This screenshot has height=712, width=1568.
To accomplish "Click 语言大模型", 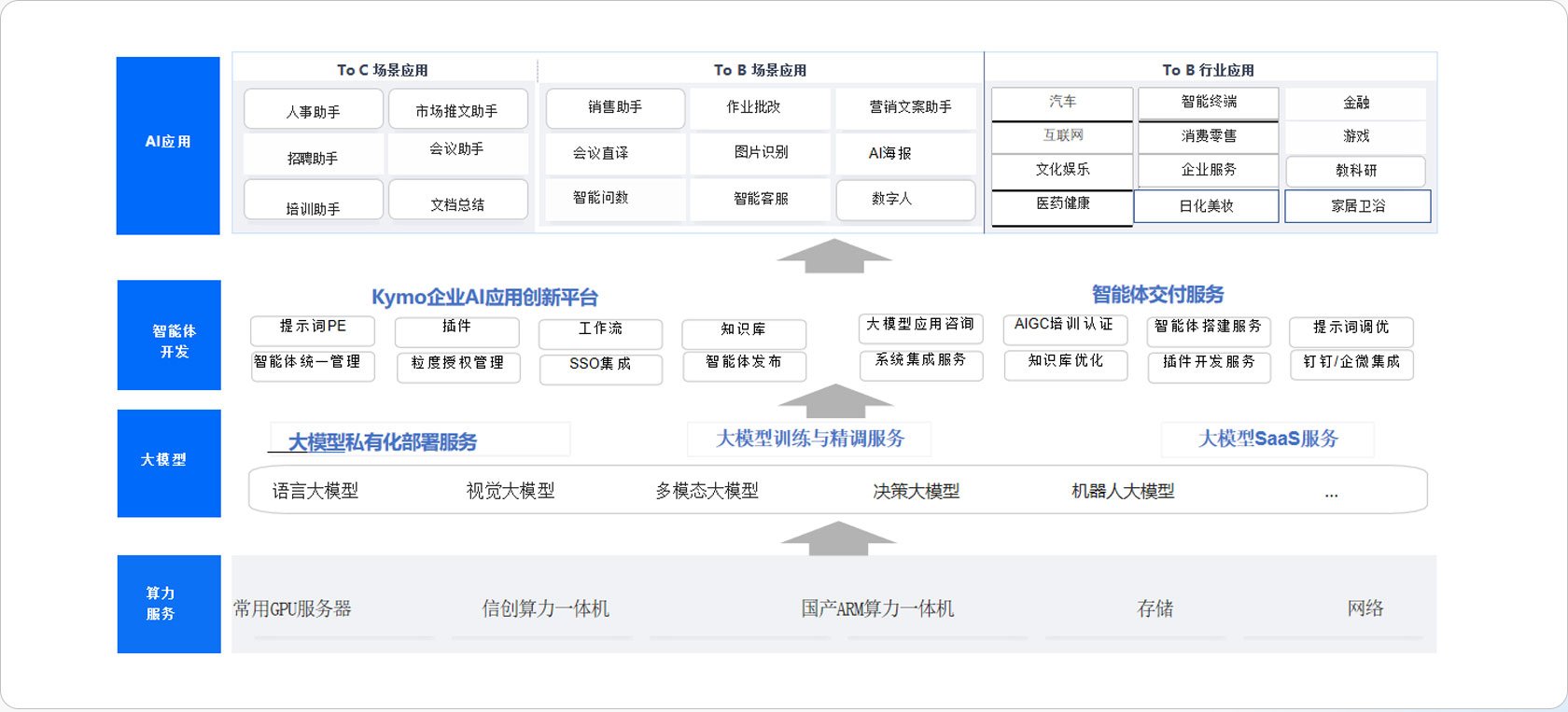I will pyautogui.click(x=315, y=491).
